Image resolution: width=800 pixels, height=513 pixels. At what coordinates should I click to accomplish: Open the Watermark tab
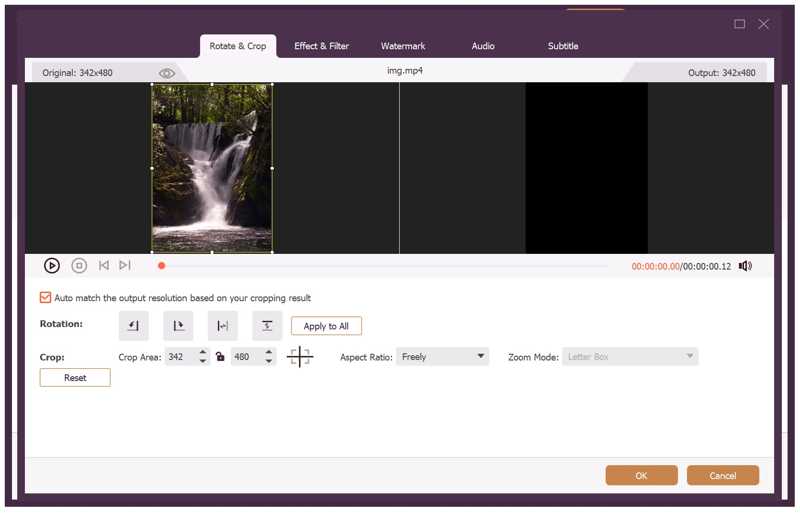[x=403, y=46]
